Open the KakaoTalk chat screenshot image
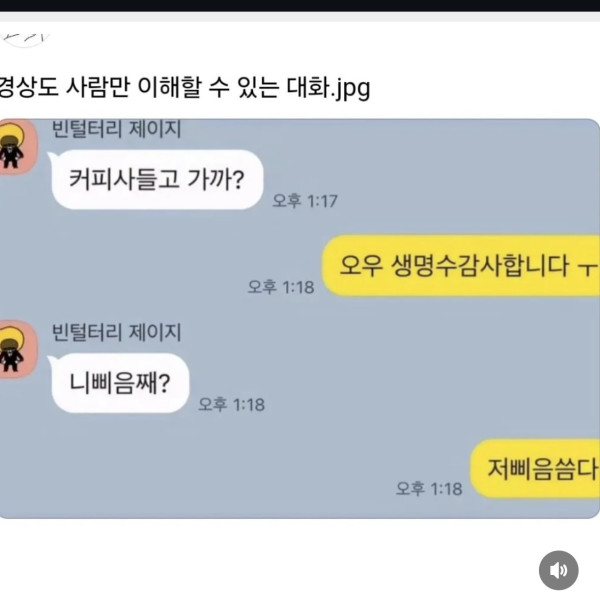Viewport: 600px width, 605px height. click(300, 319)
